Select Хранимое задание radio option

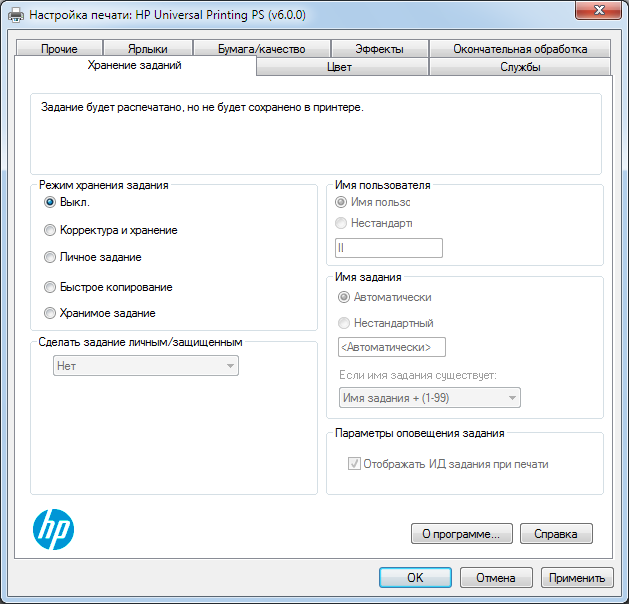pos(50,313)
